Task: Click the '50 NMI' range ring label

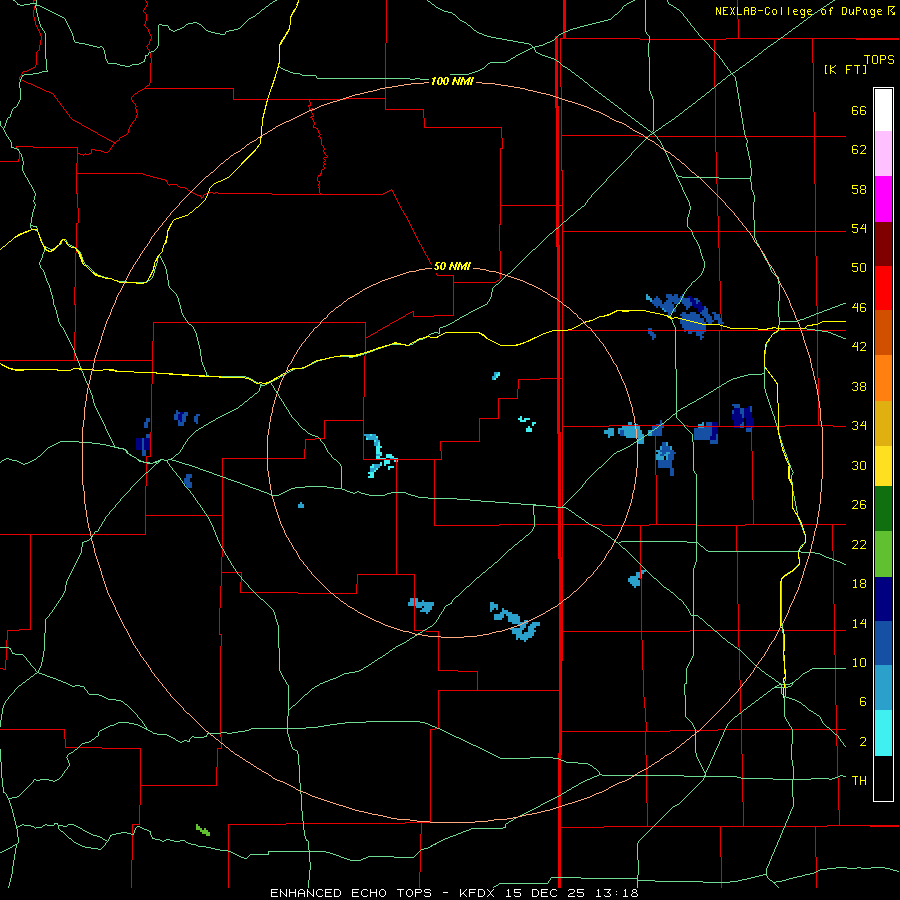Action: 452,266
